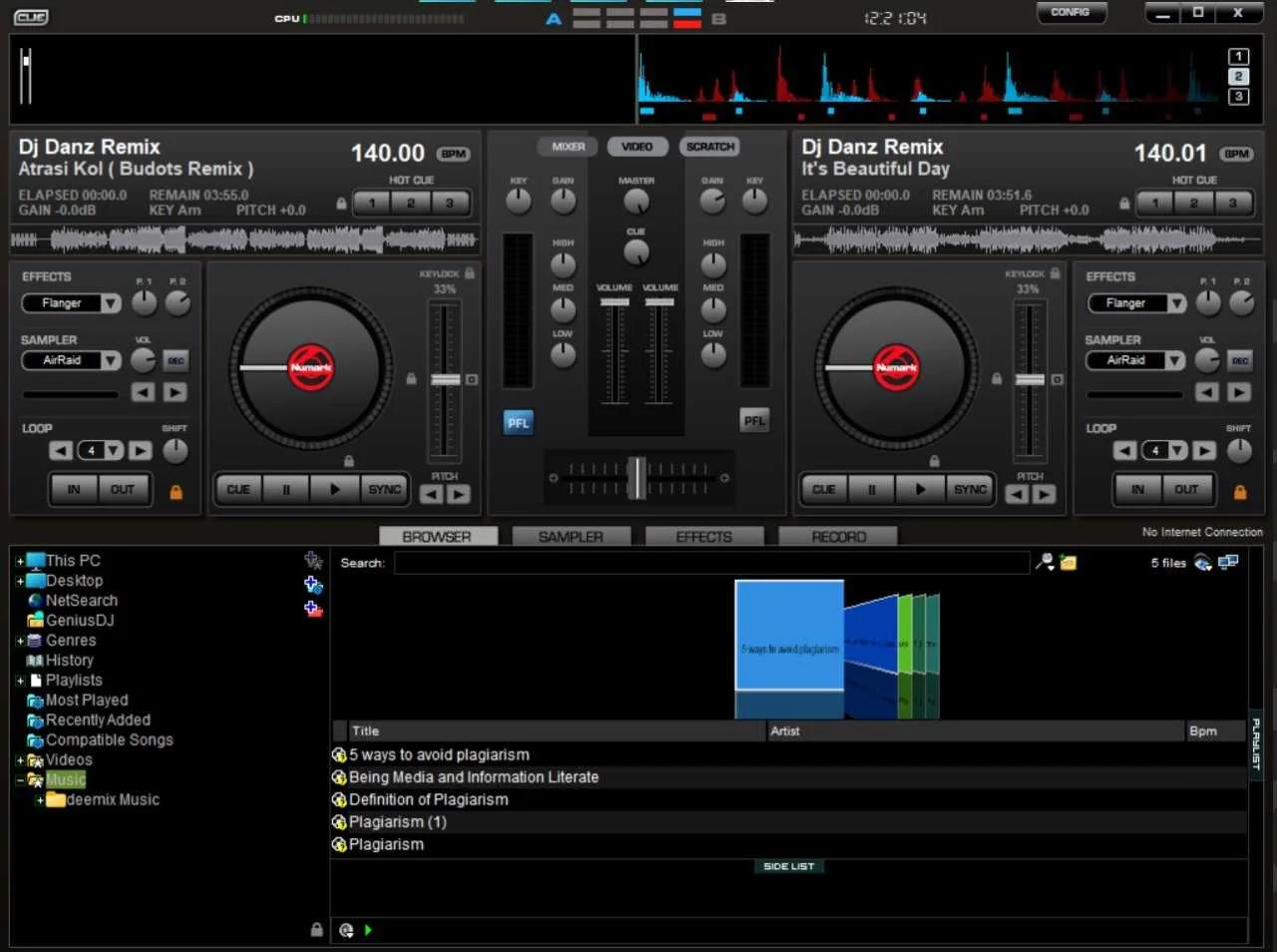Screen dimensions: 1277x952
Task: Open right deck loop length dropdown
Action: (1178, 451)
